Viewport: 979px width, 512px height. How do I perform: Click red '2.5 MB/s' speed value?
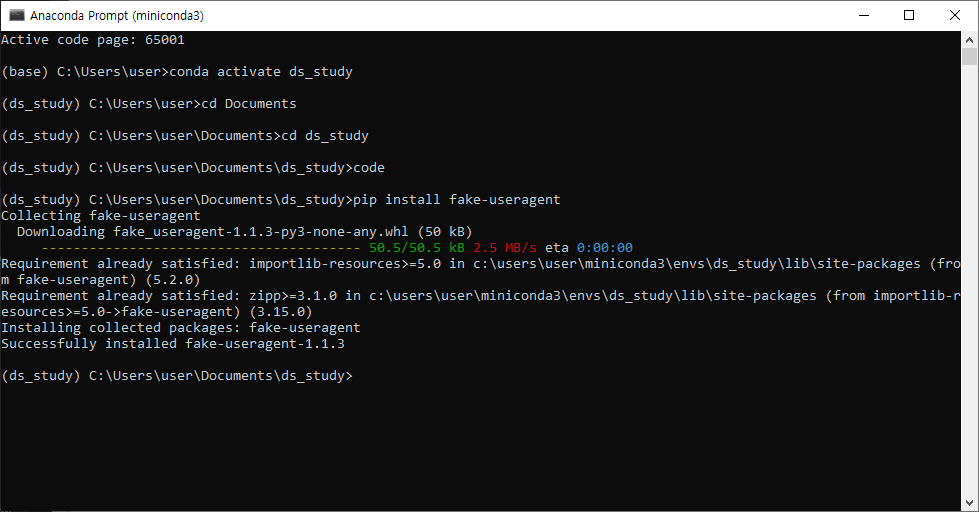pos(504,248)
